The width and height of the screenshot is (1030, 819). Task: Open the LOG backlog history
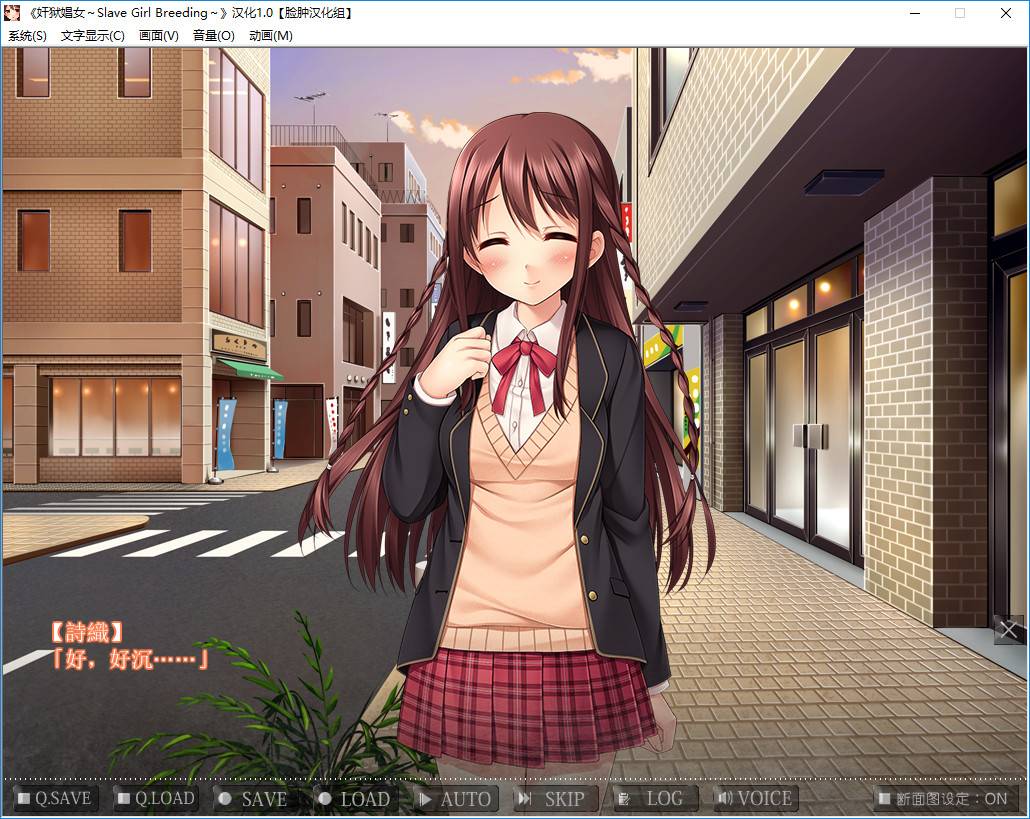[654, 799]
